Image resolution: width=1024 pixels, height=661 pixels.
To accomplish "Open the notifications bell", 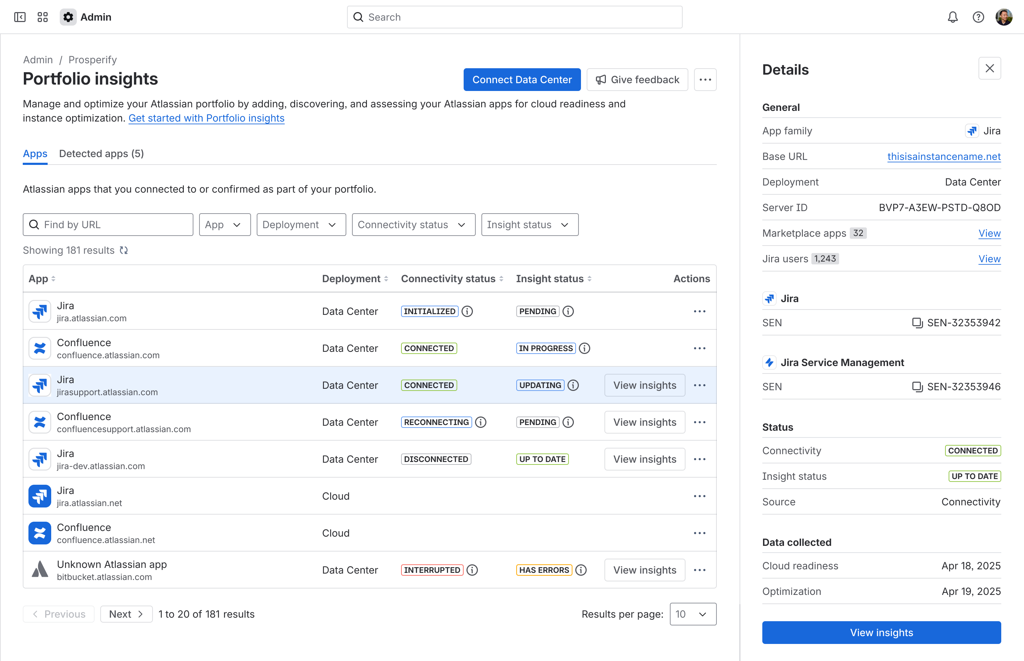I will pos(953,17).
